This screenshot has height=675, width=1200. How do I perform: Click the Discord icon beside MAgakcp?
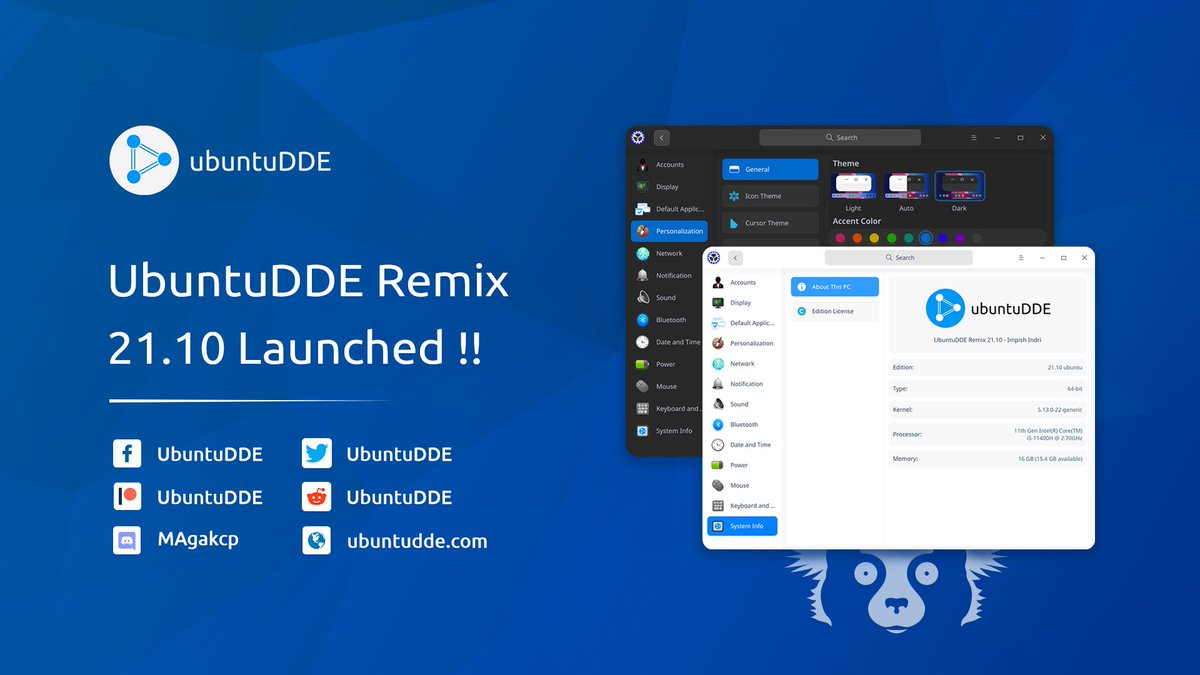[127, 540]
